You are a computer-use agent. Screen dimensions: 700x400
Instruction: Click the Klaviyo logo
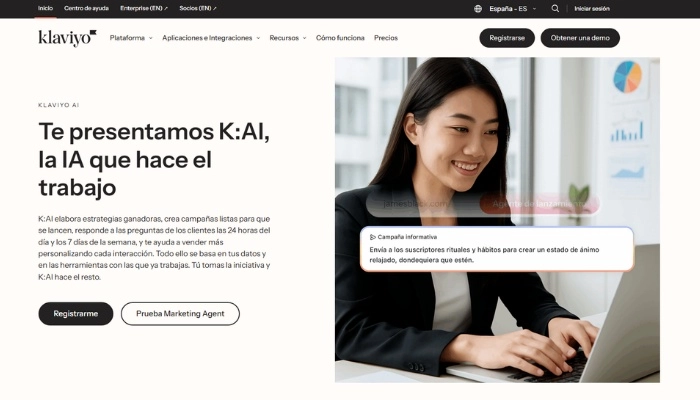pyautogui.click(x=67, y=38)
